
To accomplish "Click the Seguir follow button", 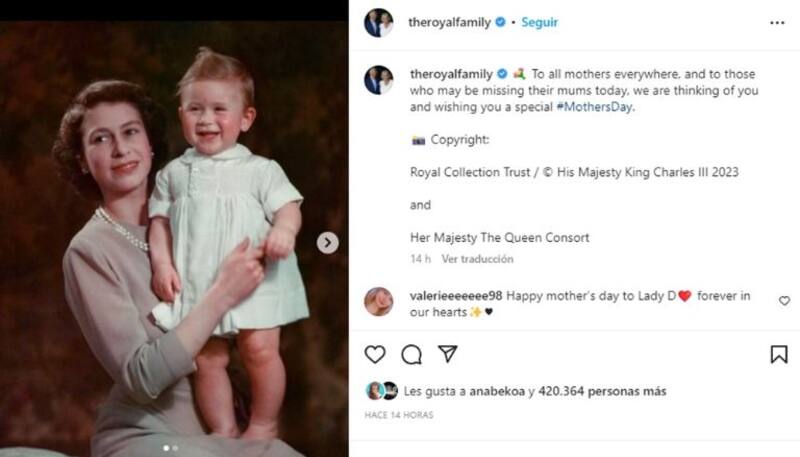I will pyautogui.click(x=539, y=22).
